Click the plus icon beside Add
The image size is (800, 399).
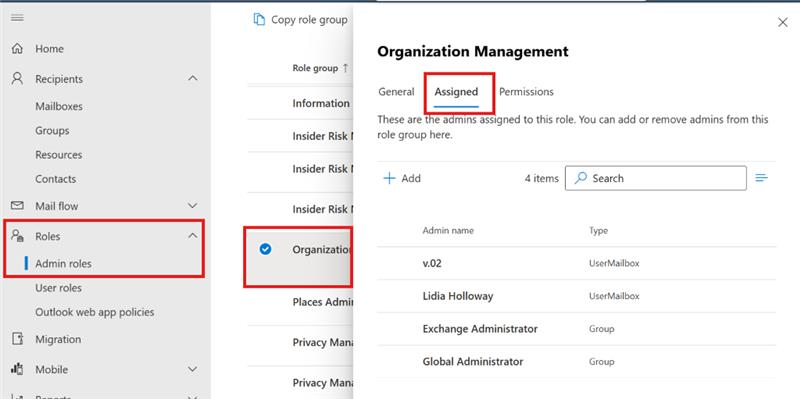click(x=389, y=178)
